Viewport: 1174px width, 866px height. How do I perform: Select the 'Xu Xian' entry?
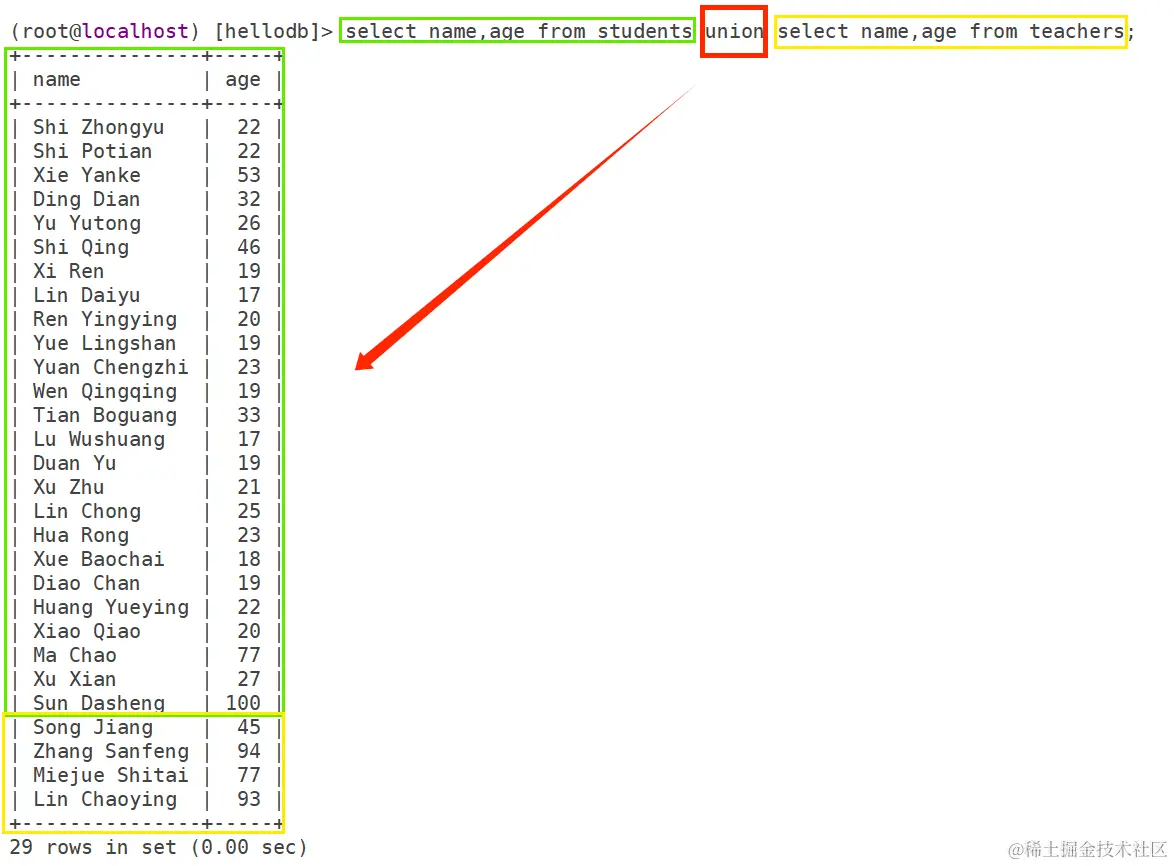[x=74, y=679]
